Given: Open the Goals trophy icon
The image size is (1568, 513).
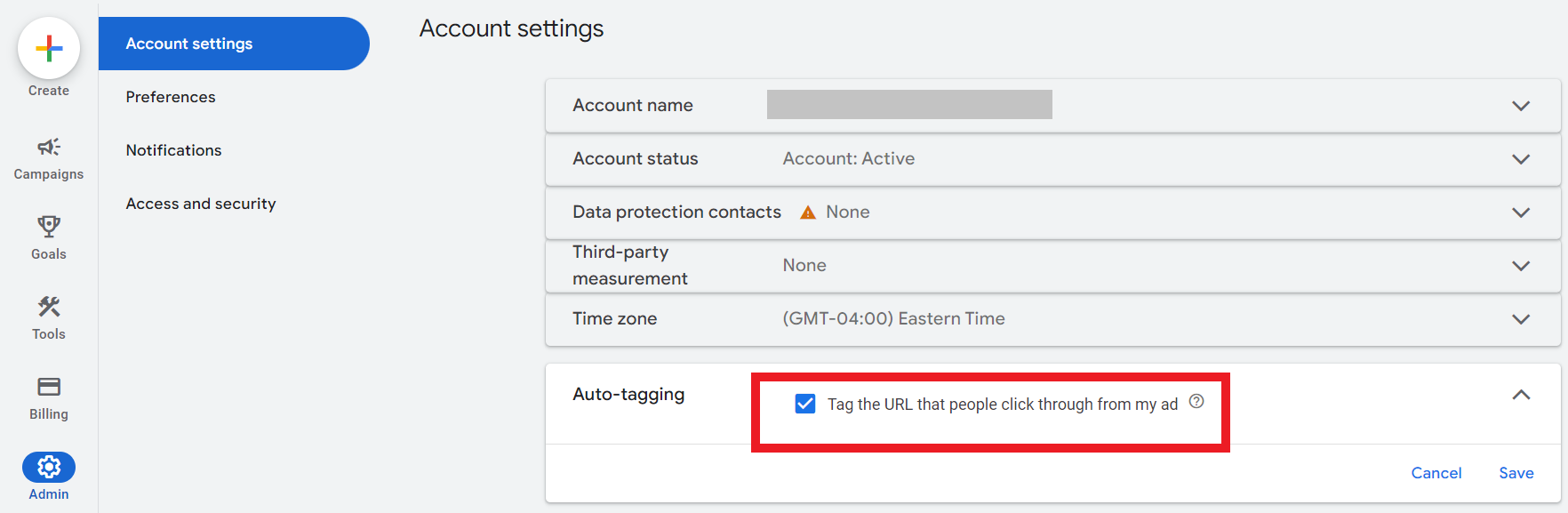Looking at the screenshot, I should click(48, 227).
